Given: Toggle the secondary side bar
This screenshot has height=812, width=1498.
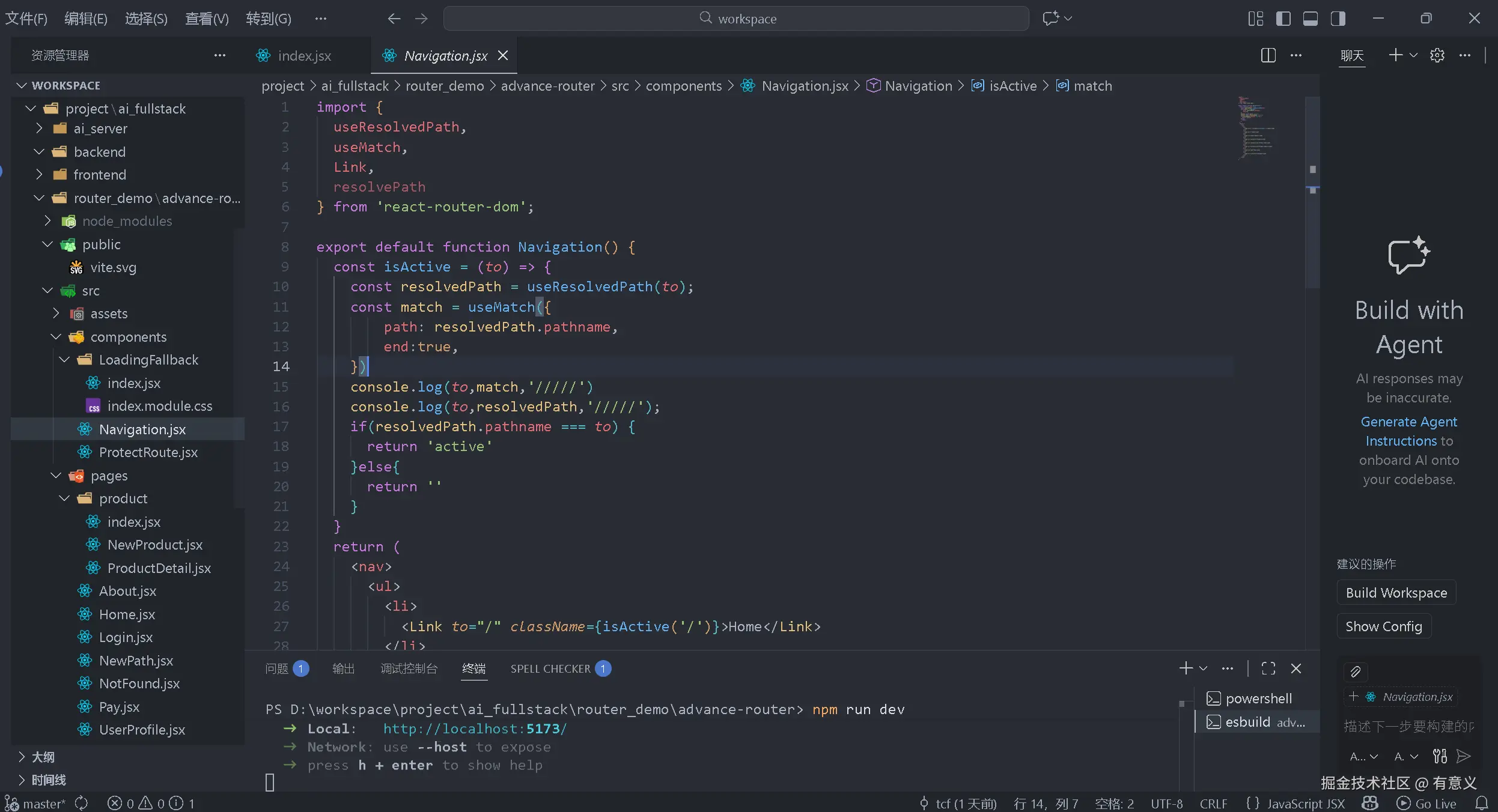Looking at the screenshot, I should point(1338,19).
